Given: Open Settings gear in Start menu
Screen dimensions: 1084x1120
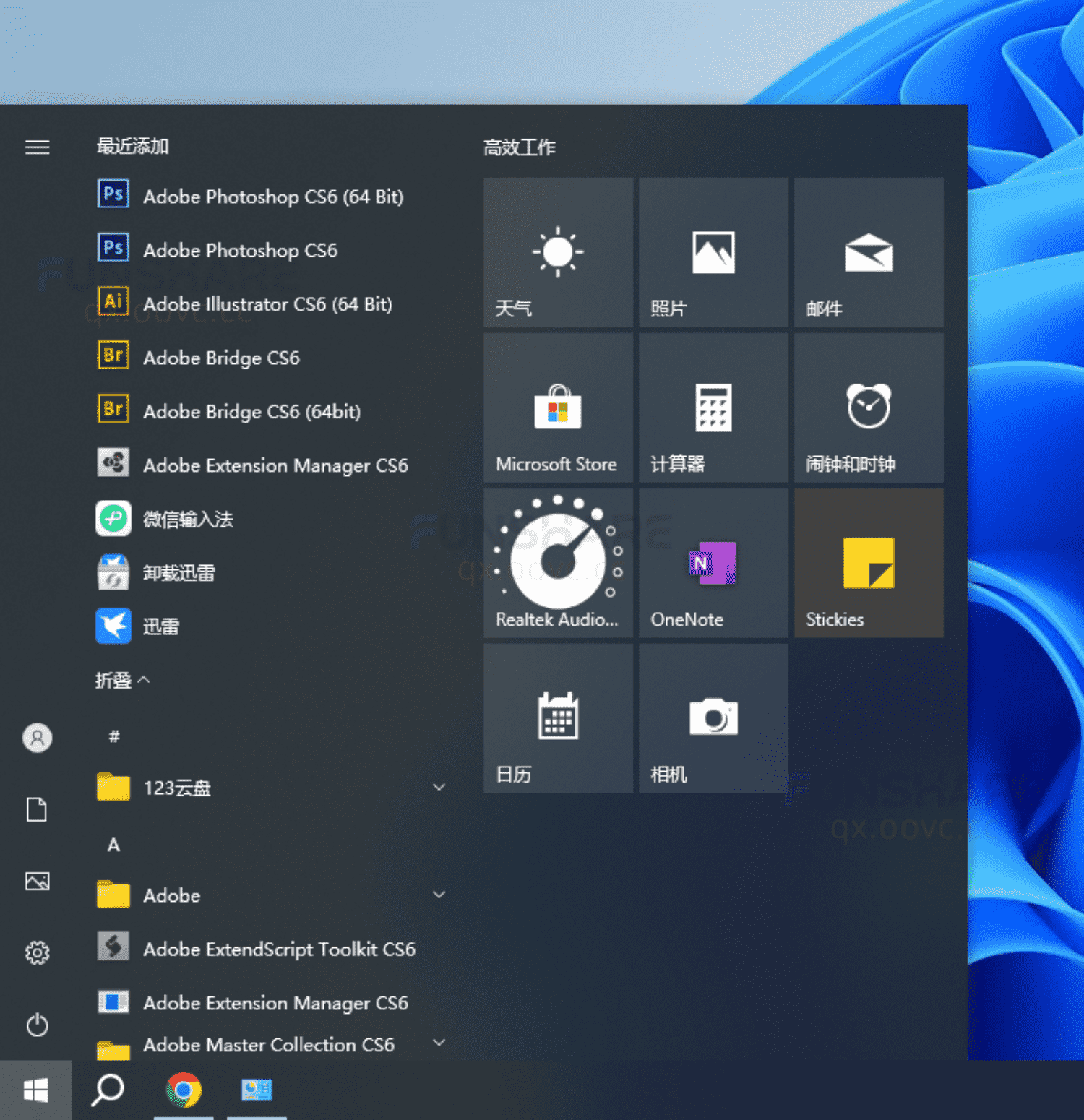Looking at the screenshot, I should 38,952.
